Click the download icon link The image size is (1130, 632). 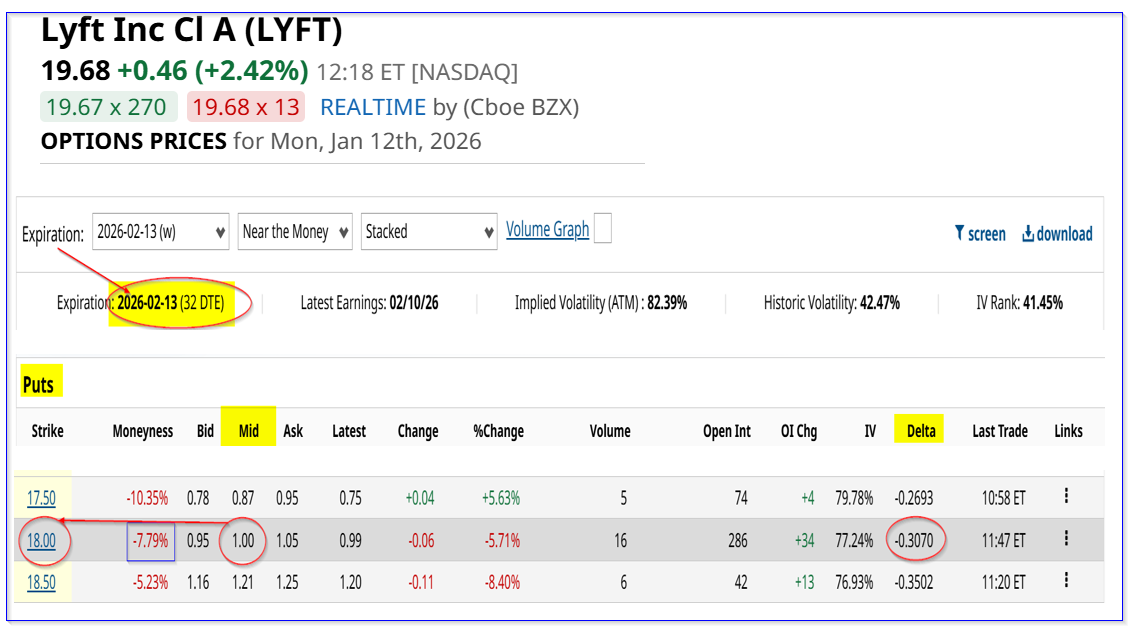1056,233
